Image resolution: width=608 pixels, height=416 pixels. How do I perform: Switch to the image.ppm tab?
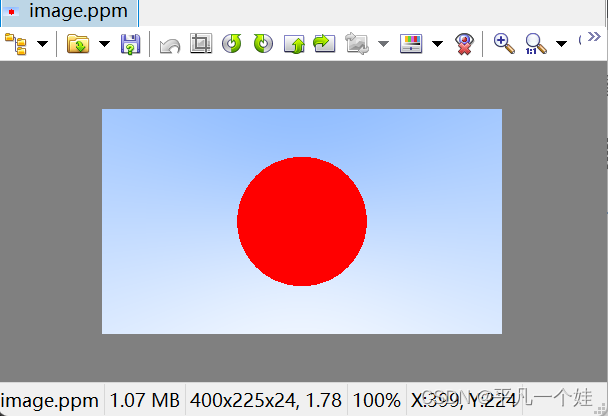69,13
